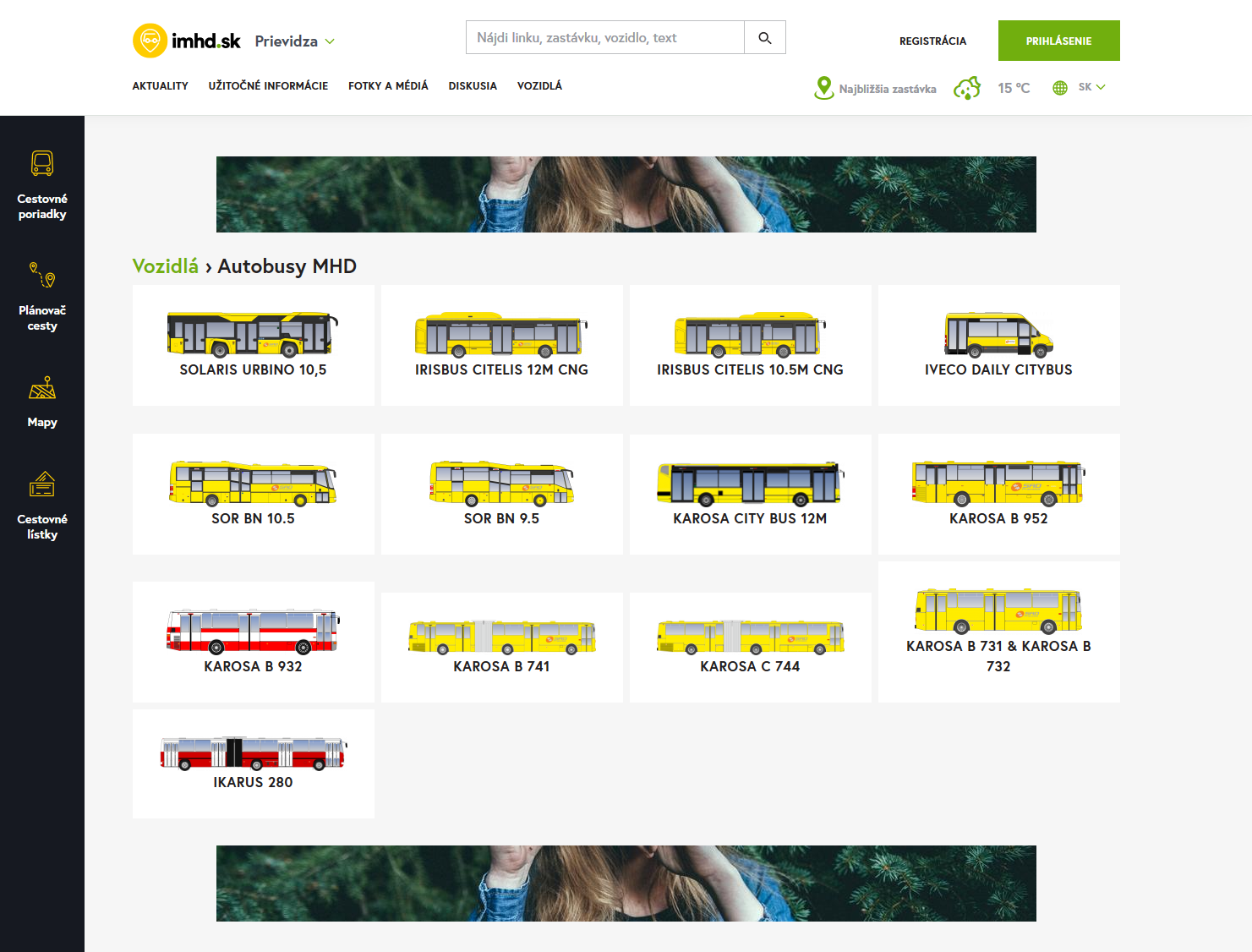Viewport: 1252px width, 952px height.
Task: Open the Ikarus 280 bus image
Action: pyautogui.click(x=253, y=752)
